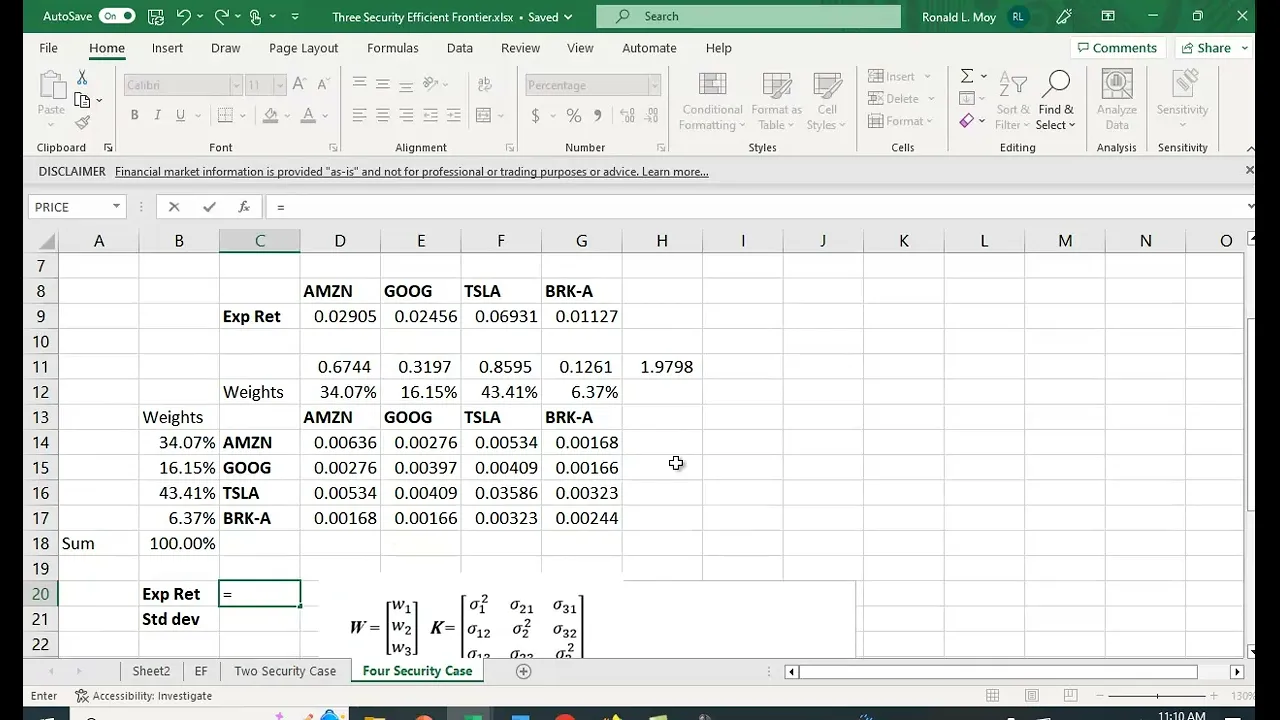Image resolution: width=1280 pixels, height=720 pixels.
Task: Switch to the Formulas tab
Action: (x=392, y=48)
